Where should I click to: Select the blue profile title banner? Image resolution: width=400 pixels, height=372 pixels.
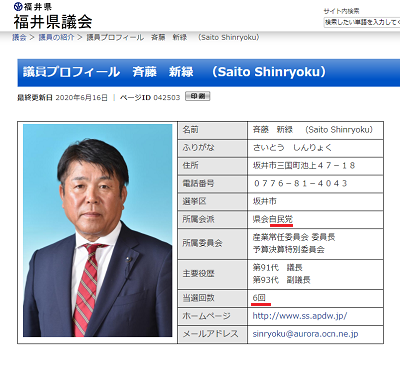[209, 73]
